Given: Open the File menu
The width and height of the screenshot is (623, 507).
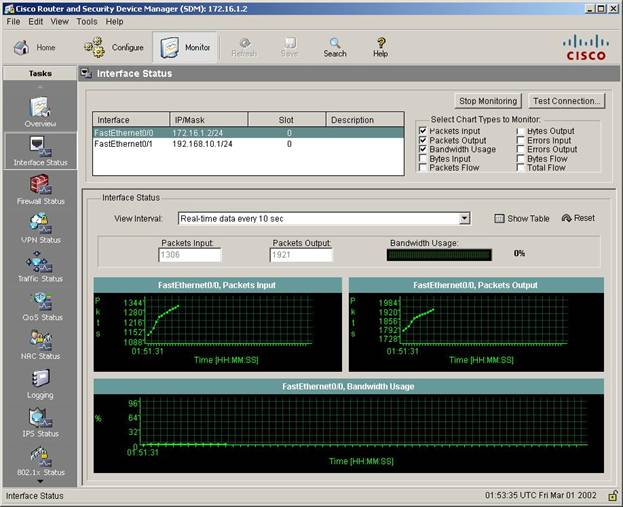Looking at the screenshot, I should (x=13, y=21).
